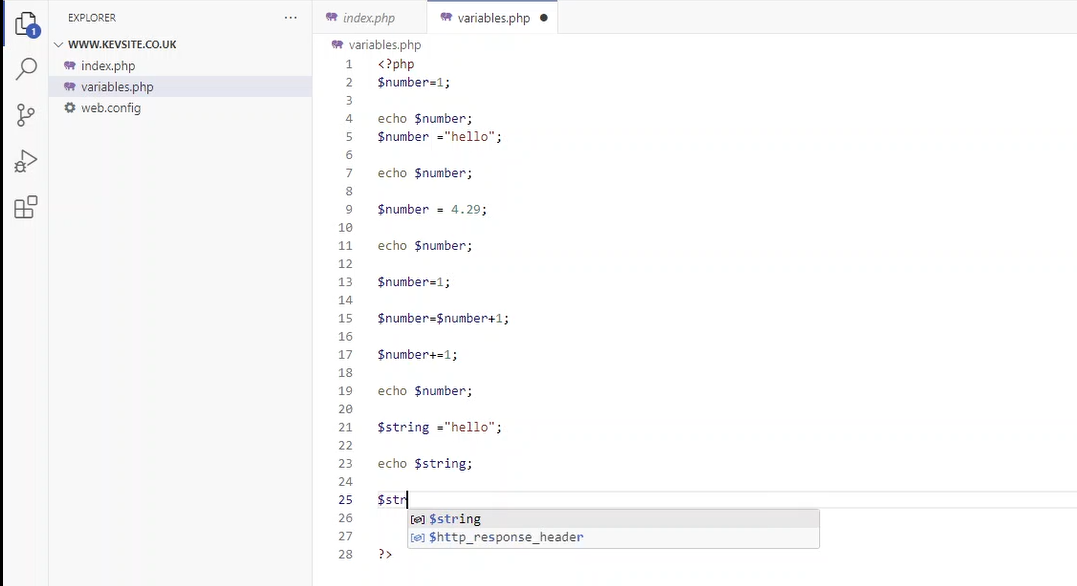
Task: Click the gear icon beside web.config
Action: coord(69,108)
